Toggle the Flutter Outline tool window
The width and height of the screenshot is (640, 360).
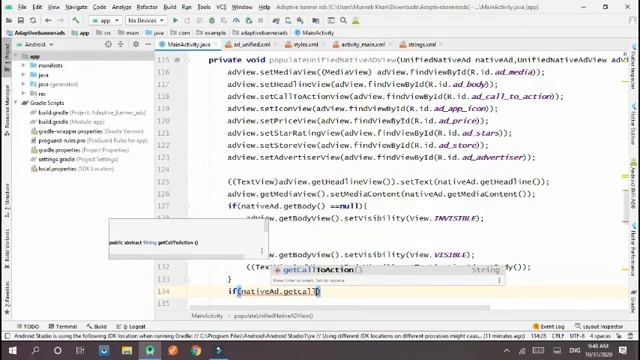(633, 124)
